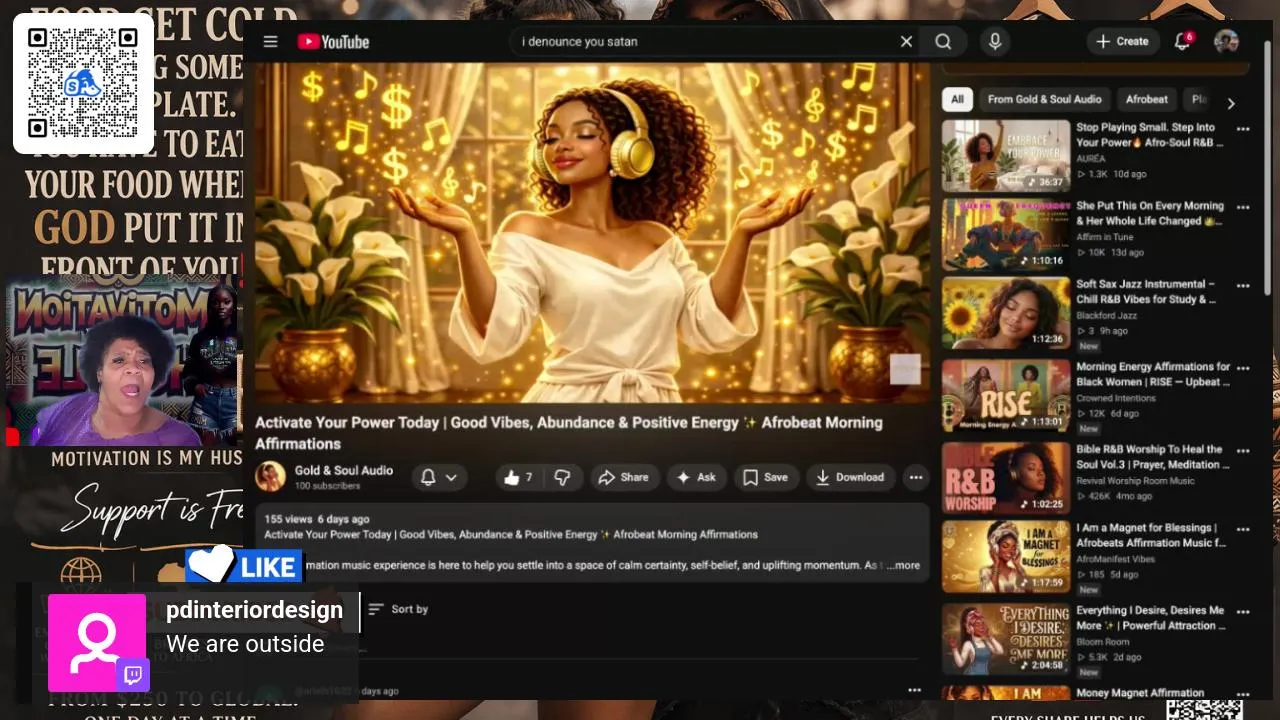Click the magnifier search button

943,42
